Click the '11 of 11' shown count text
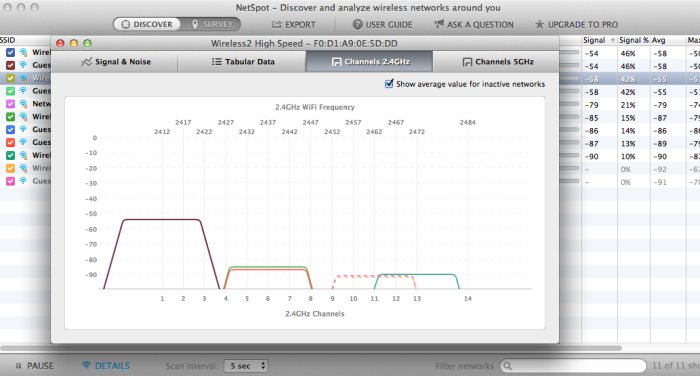Screen dimensions: 700x376 (x=675, y=366)
